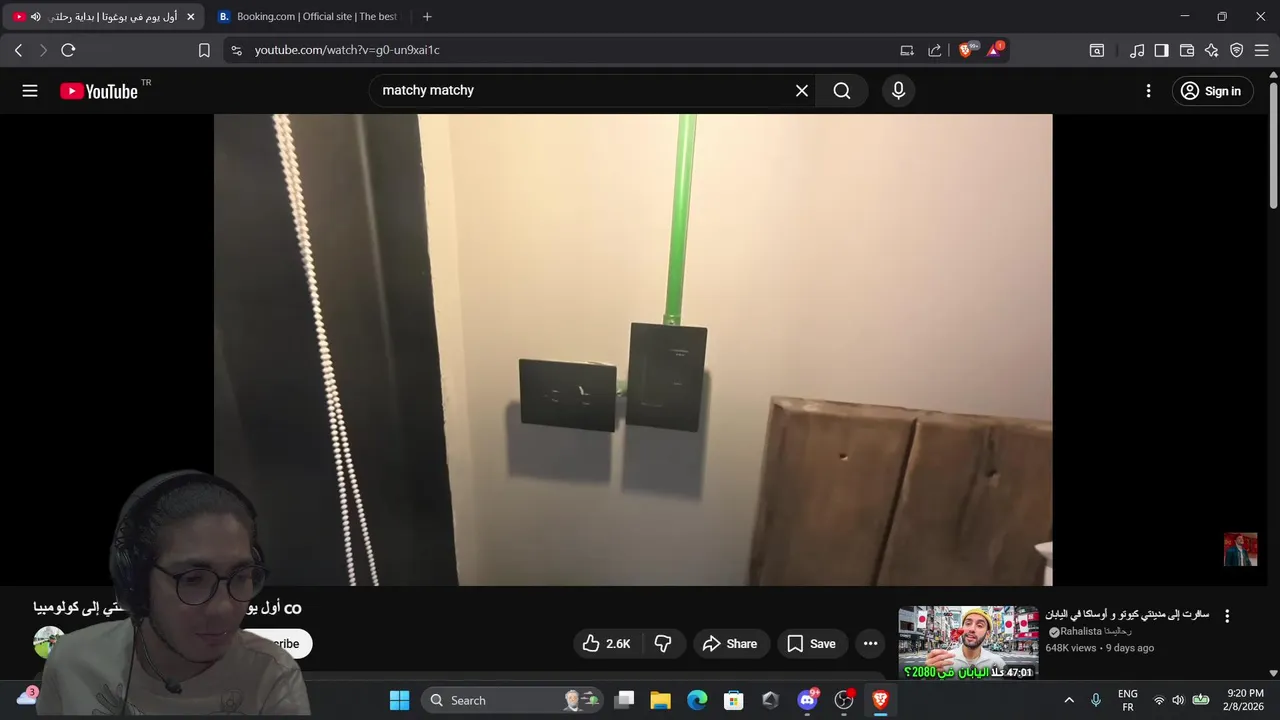Screen dimensions: 1280x720
Task: Open browser tab search tool
Action: pos(1097,50)
